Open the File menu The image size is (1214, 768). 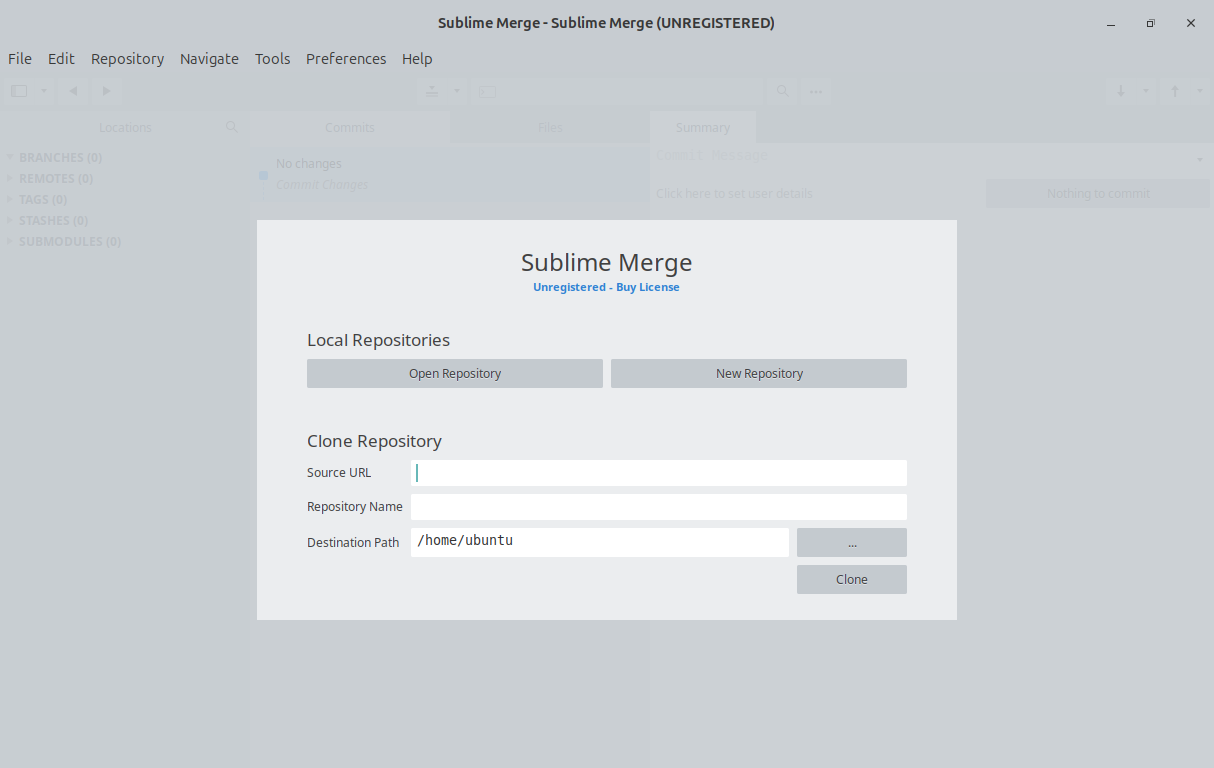[20, 58]
